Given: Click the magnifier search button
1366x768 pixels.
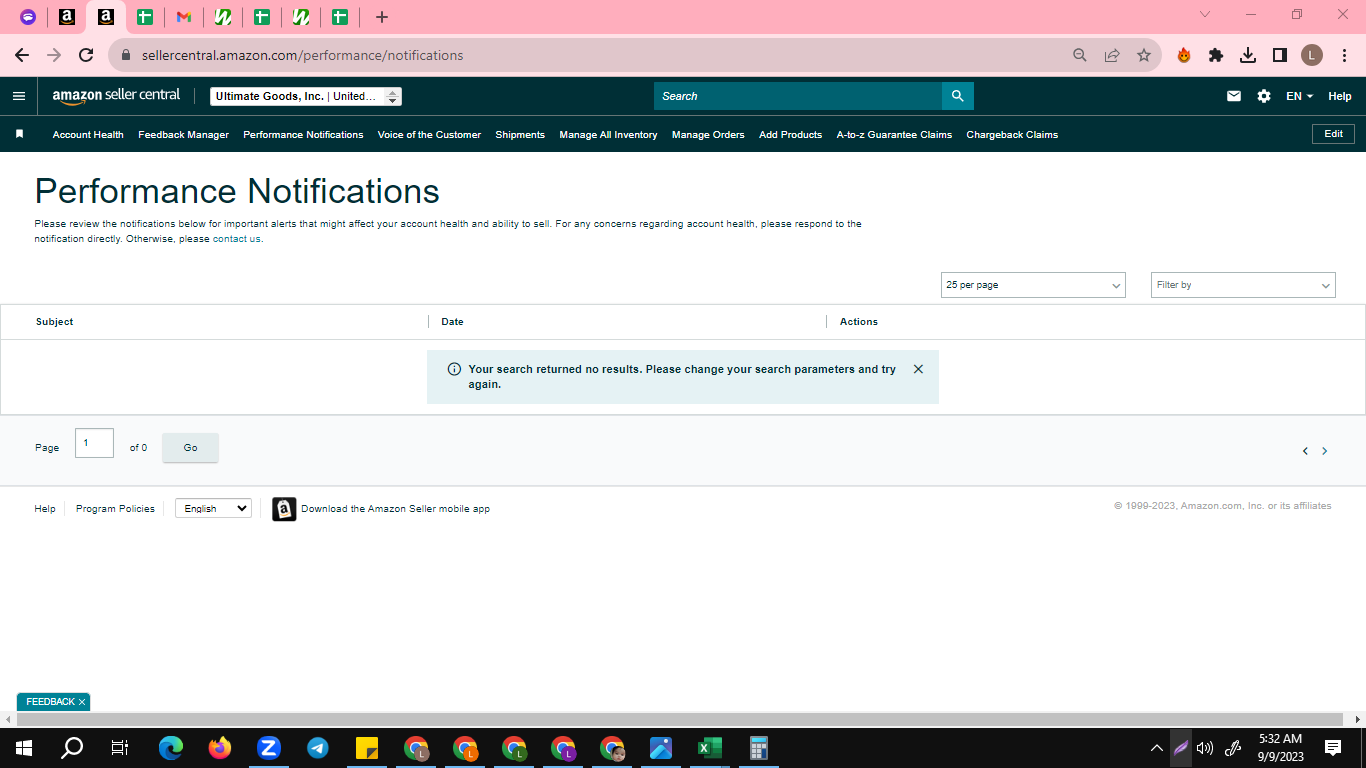Looking at the screenshot, I should [957, 96].
